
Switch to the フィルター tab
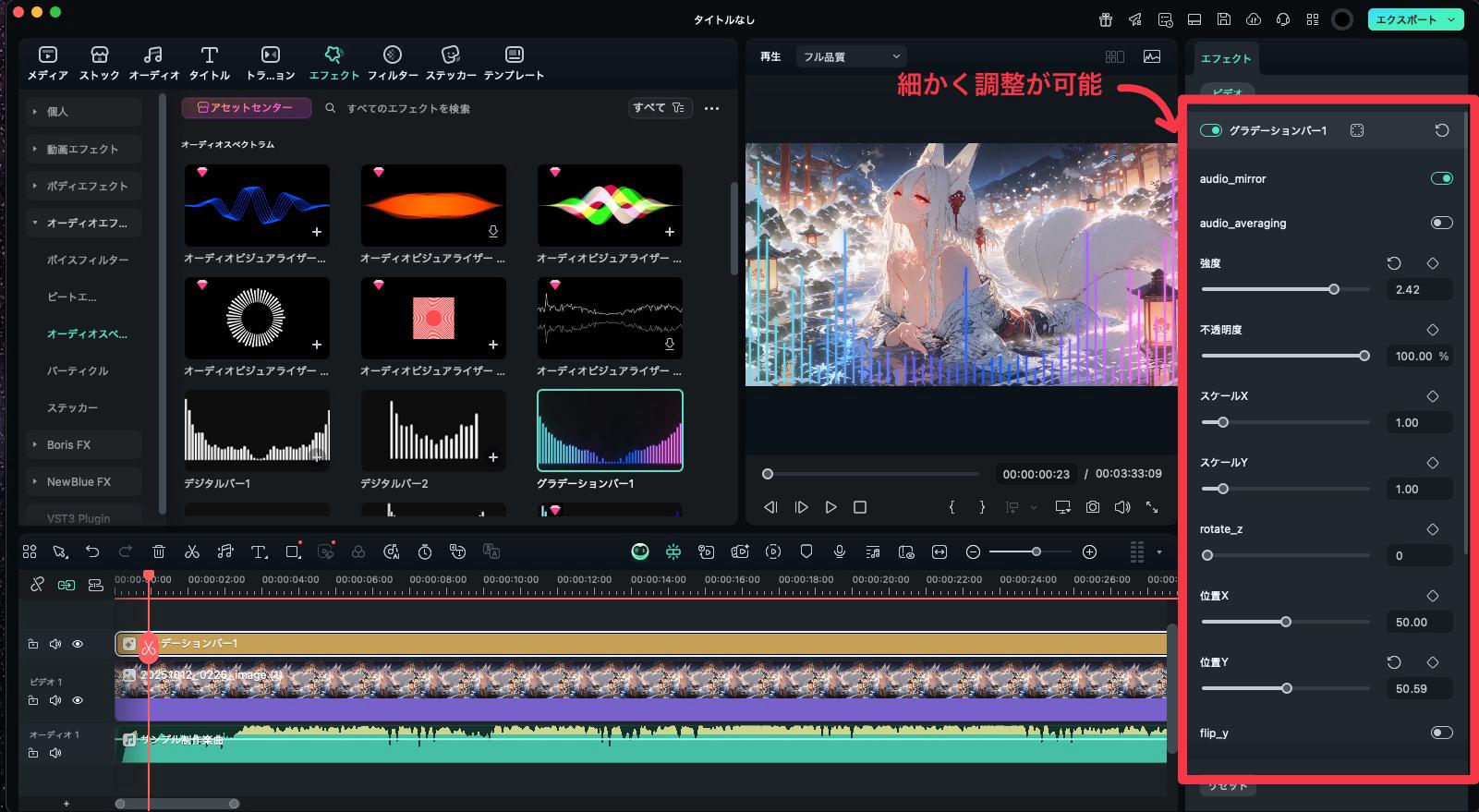coord(393,63)
